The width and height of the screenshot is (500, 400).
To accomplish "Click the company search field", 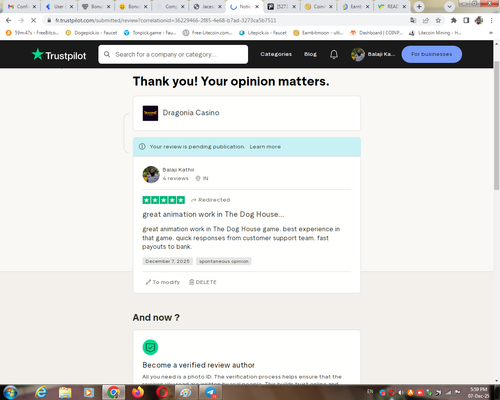I will 173,54.
